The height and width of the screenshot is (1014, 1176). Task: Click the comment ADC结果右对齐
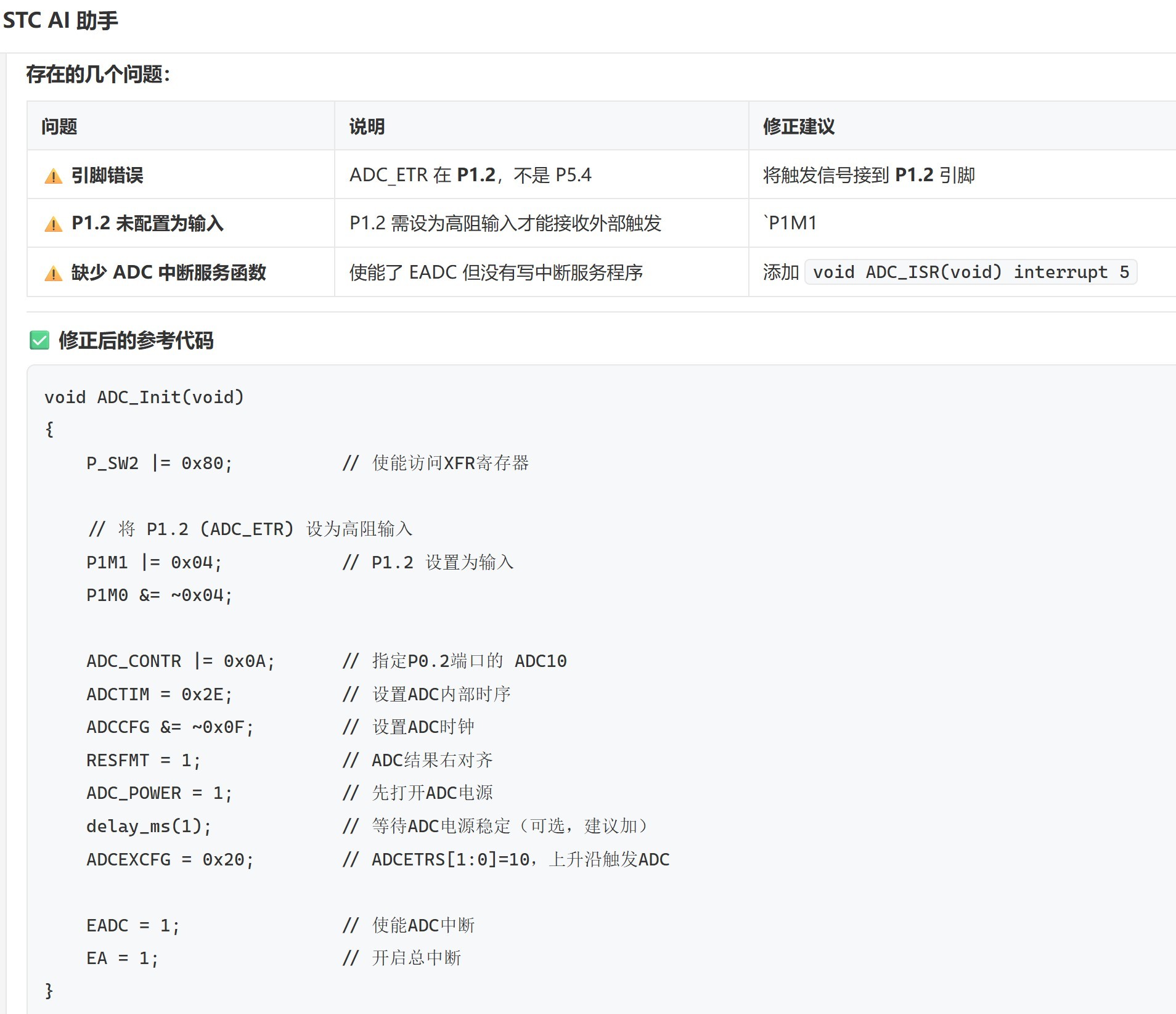[418, 760]
